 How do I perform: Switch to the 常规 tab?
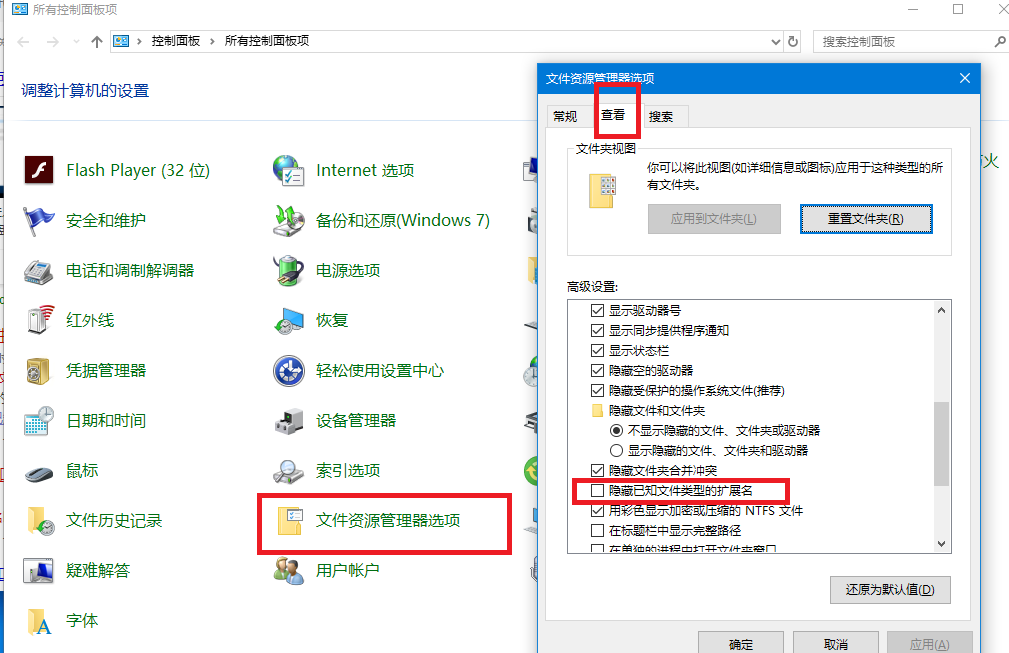565,116
